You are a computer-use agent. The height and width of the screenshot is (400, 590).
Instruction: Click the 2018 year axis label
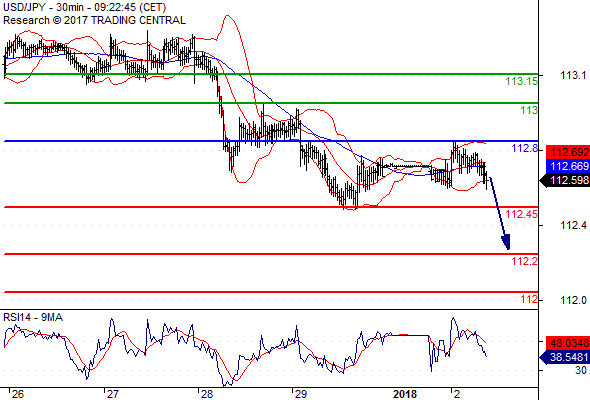pyautogui.click(x=405, y=394)
